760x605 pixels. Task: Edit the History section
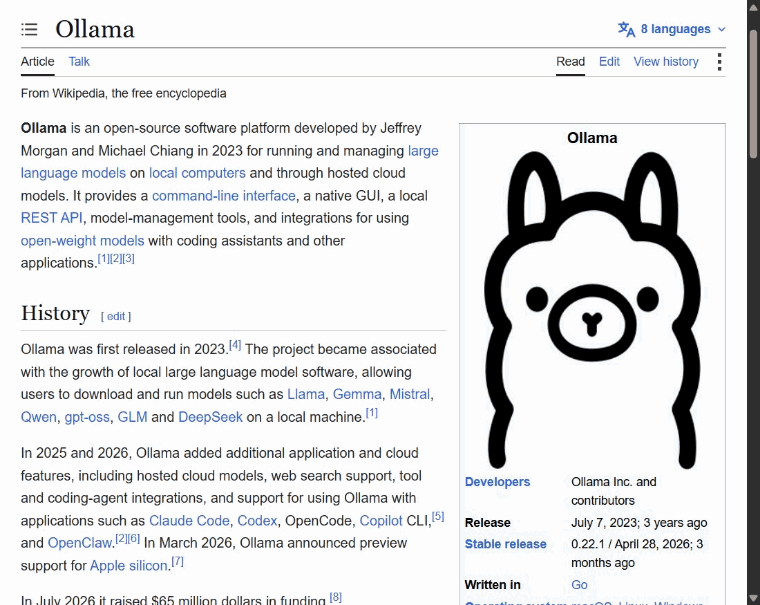pos(116,317)
